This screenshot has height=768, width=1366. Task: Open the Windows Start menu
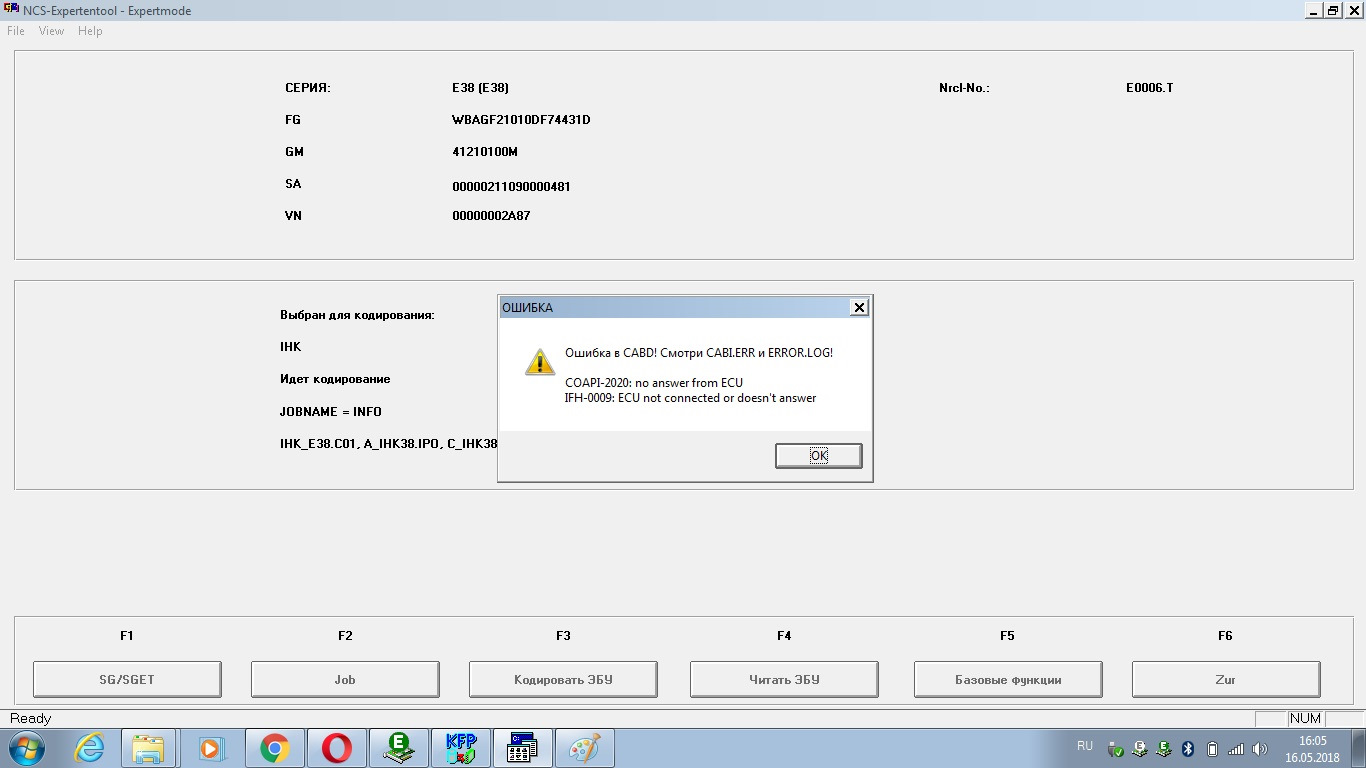pyautogui.click(x=27, y=748)
